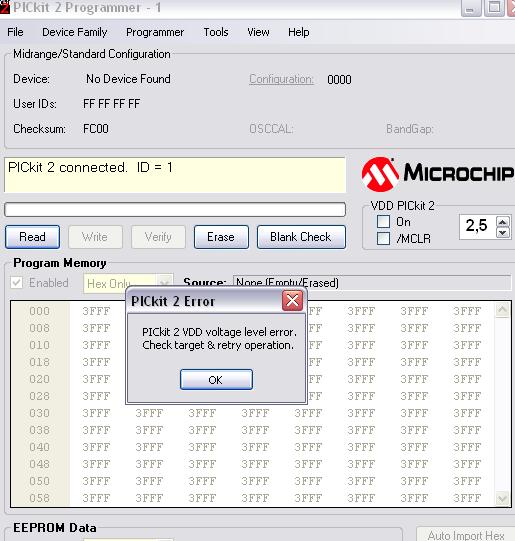
Task: Maximize the PICkit 2 Programmer window
Action: point(494,8)
